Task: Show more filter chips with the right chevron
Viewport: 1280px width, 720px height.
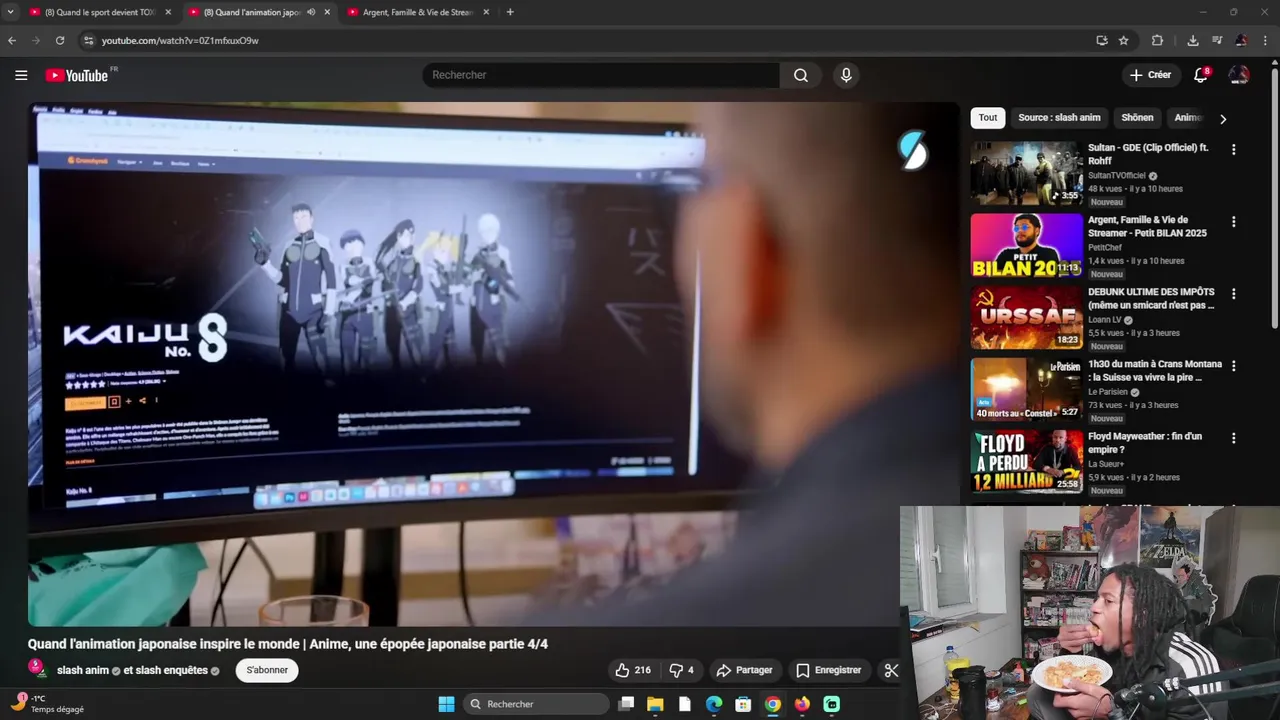Action: tap(1222, 119)
